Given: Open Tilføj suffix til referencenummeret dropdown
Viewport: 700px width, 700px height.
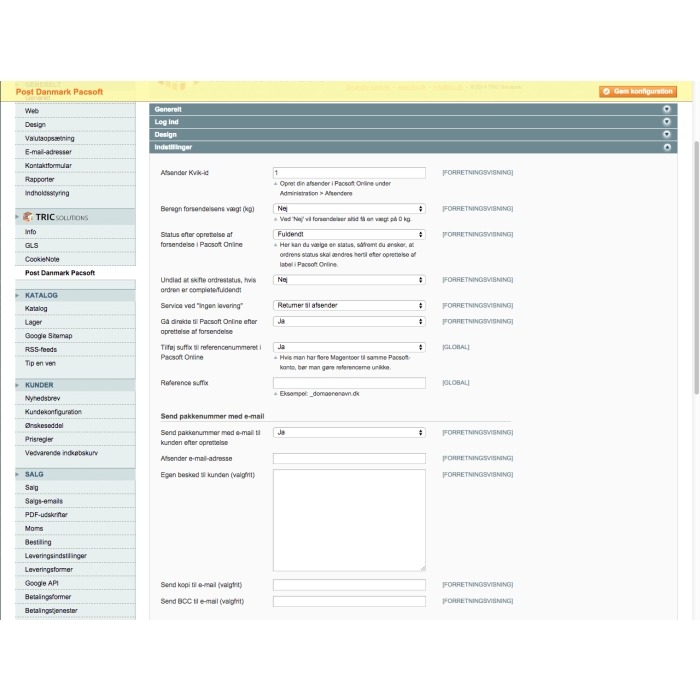Looking at the screenshot, I should tap(349, 347).
